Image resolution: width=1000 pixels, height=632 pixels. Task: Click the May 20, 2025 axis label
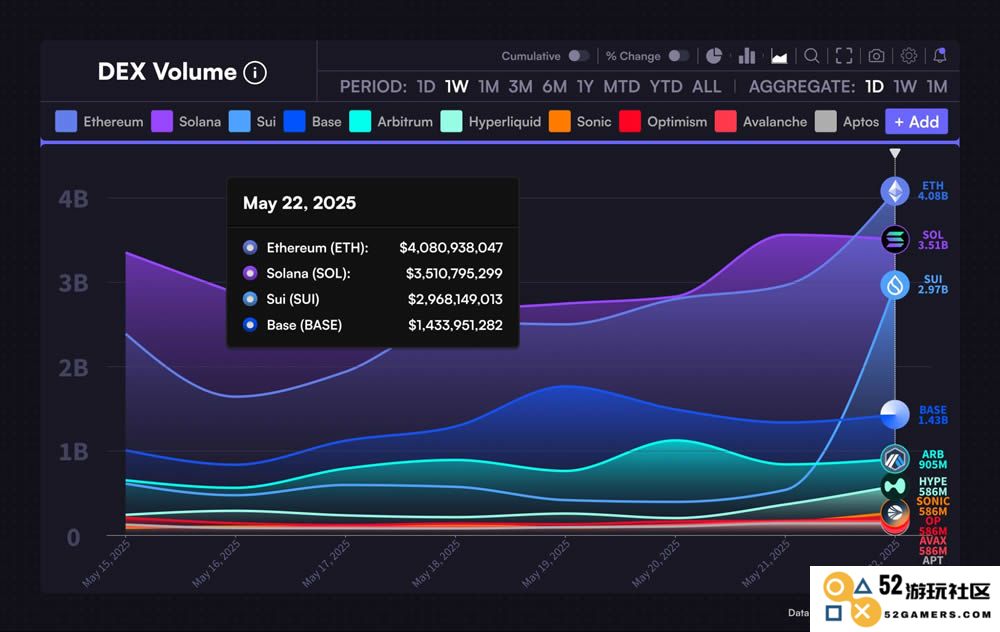[x=656, y=562]
